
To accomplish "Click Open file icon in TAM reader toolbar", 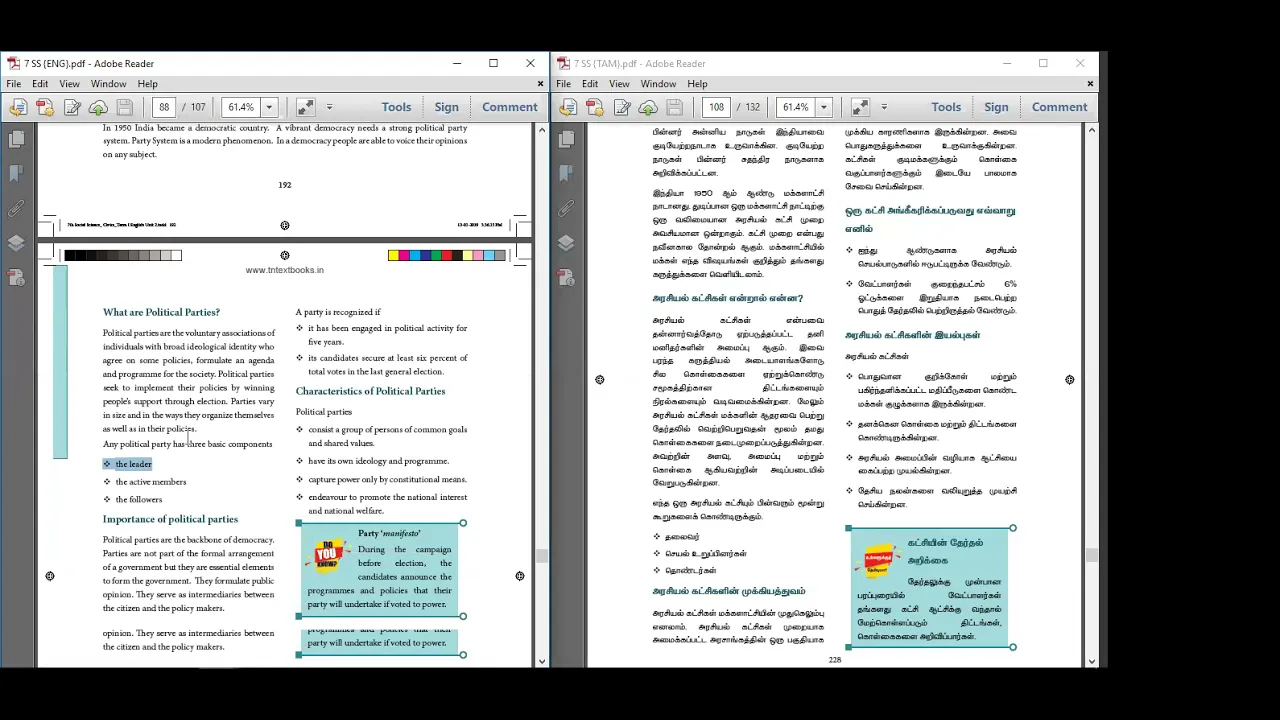I will pyautogui.click(x=568, y=107).
